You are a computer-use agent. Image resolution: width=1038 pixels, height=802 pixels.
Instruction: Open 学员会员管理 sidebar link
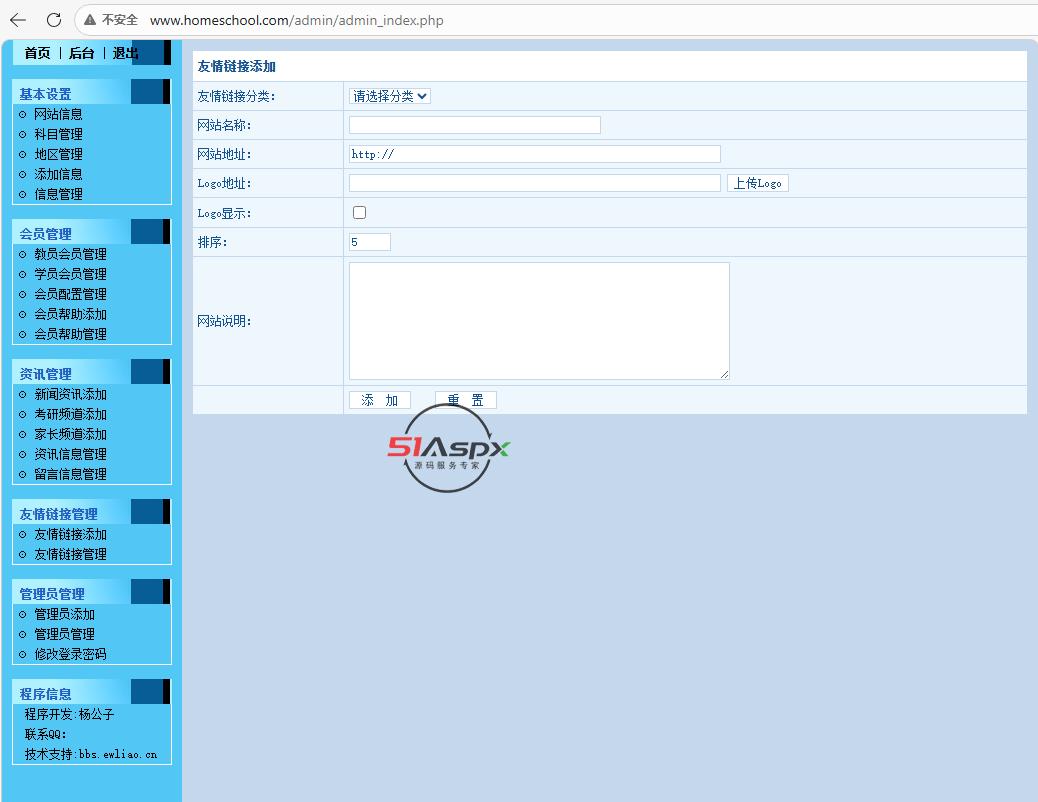click(70, 274)
